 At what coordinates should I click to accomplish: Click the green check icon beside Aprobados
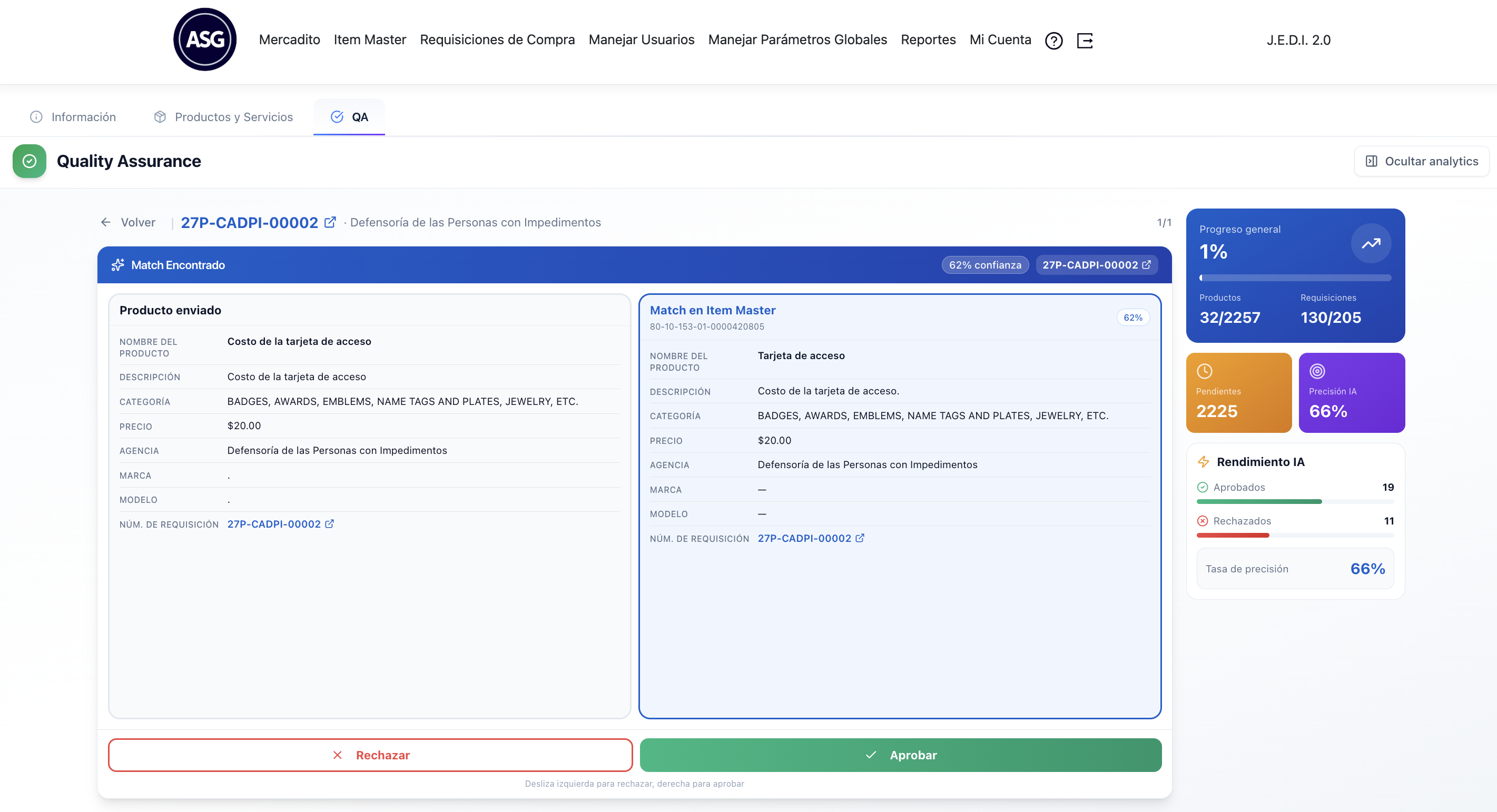(x=1203, y=487)
